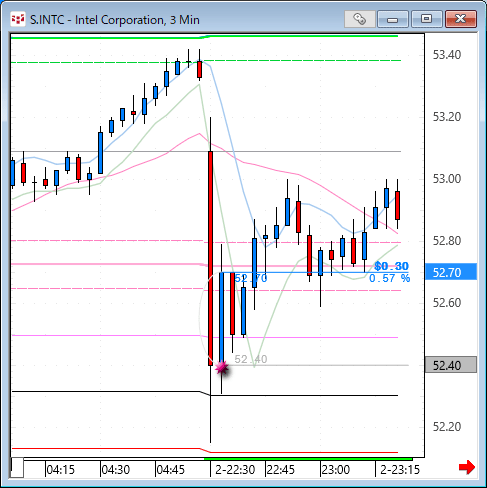Click the 53.40 price axis label
487x488 pixels.
coord(447,55)
